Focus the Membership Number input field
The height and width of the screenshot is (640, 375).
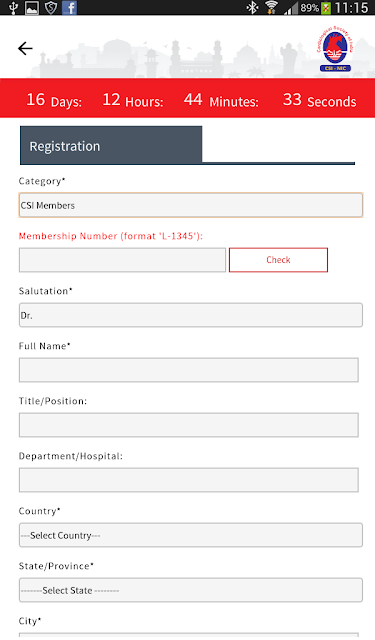pos(122,260)
